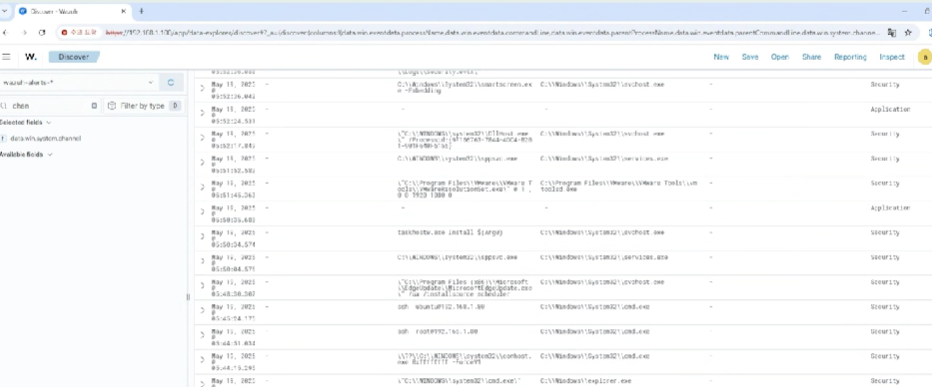Go back in the browser

(x=6, y=33)
